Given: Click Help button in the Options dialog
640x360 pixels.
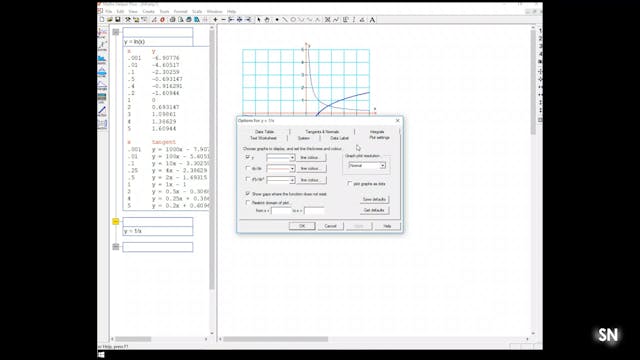Looking at the screenshot, I should tap(387, 226).
